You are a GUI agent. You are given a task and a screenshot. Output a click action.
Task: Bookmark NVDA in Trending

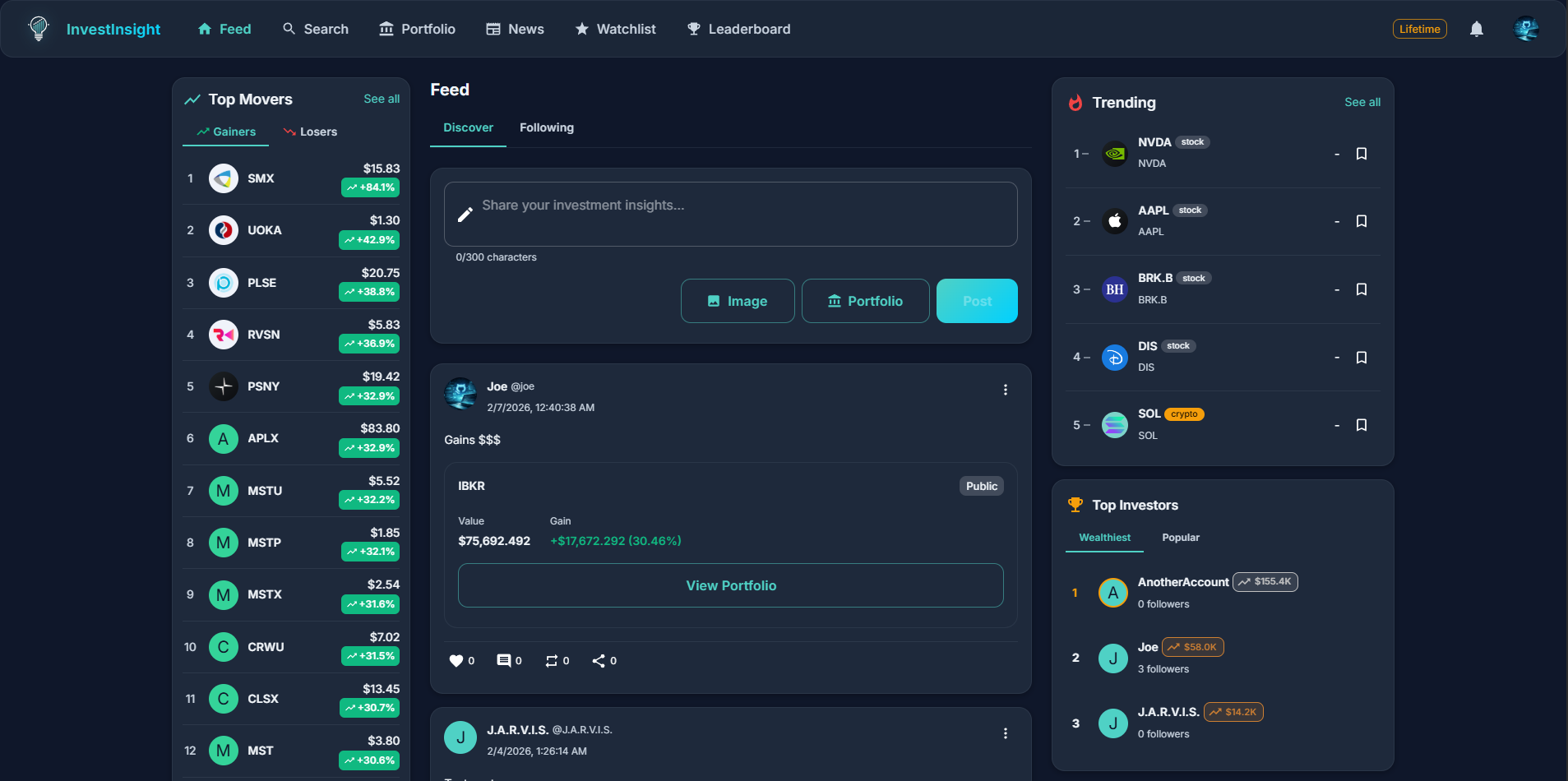pyautogui.click(x=1362, y=154)
